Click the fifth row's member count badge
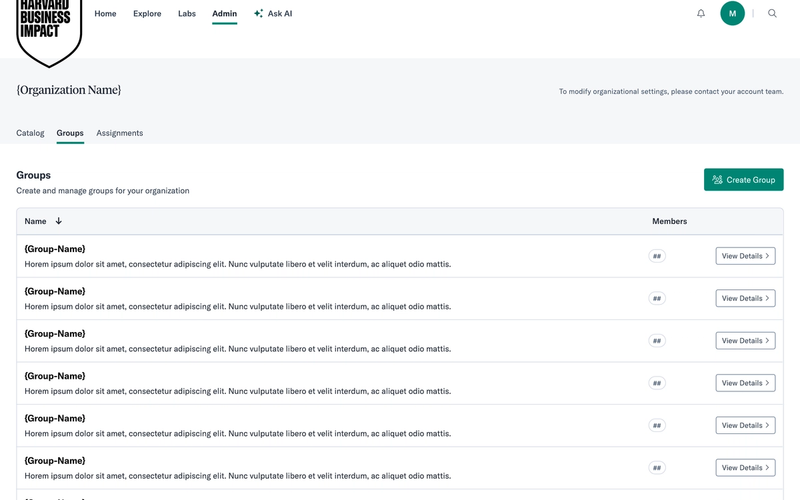This screenshot has height=500, width=800. pyautogui.click(x=657, y=426)
